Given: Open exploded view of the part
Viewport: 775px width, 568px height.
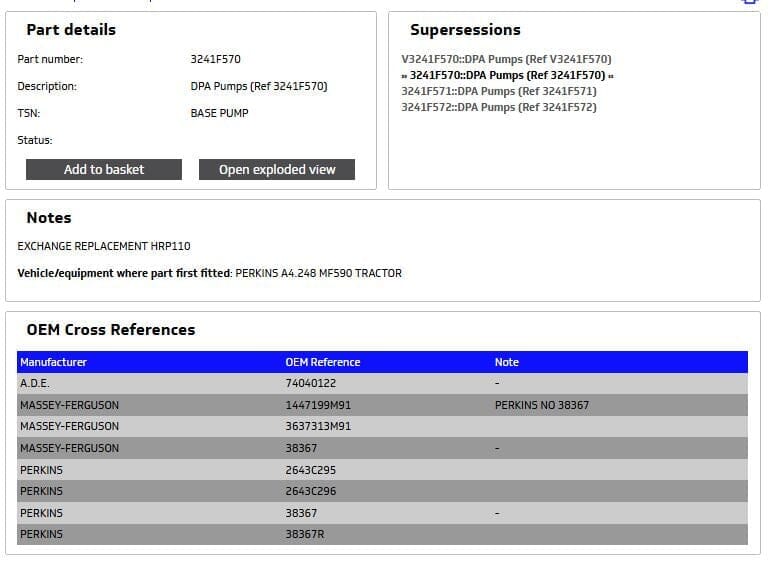Looking at the screenshot, I should pyautogui.click(x=277, y=170).
